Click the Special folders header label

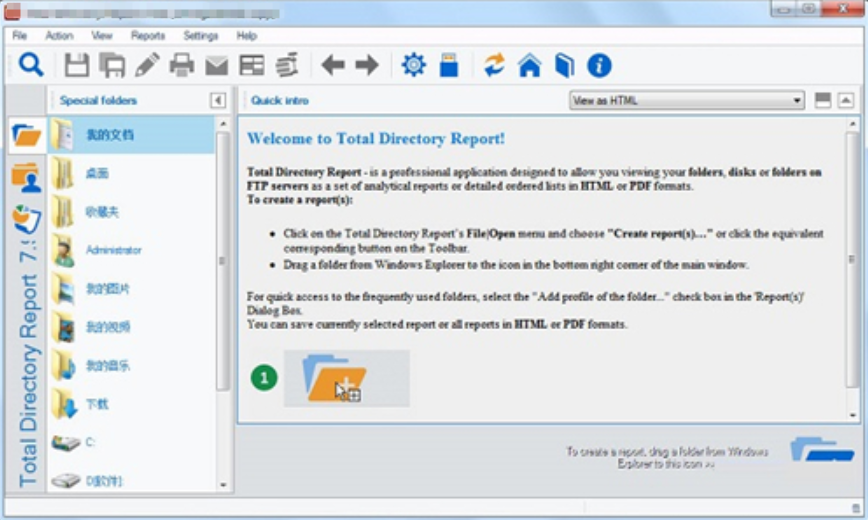pos(98,100)
